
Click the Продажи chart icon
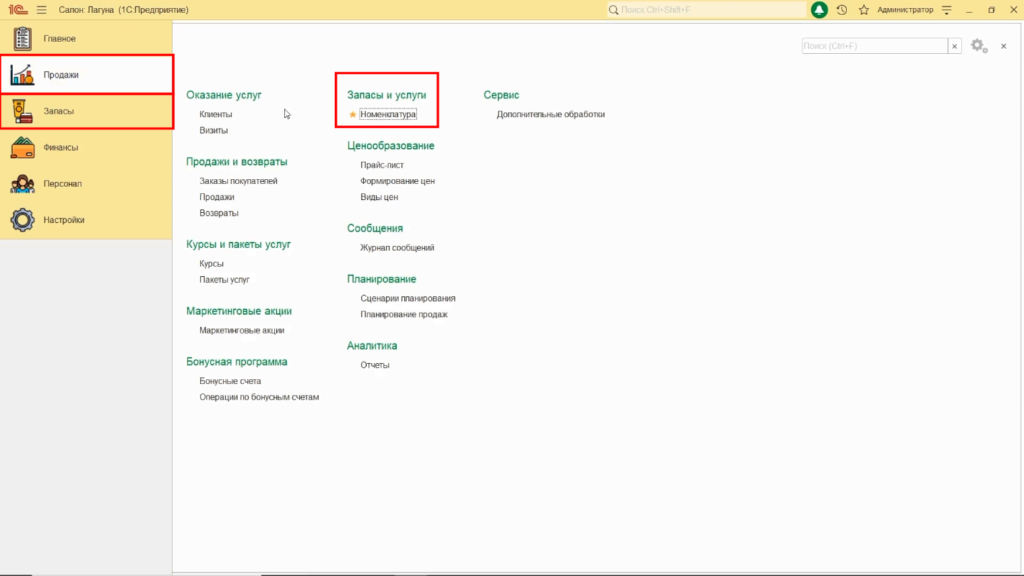(22, 74)
